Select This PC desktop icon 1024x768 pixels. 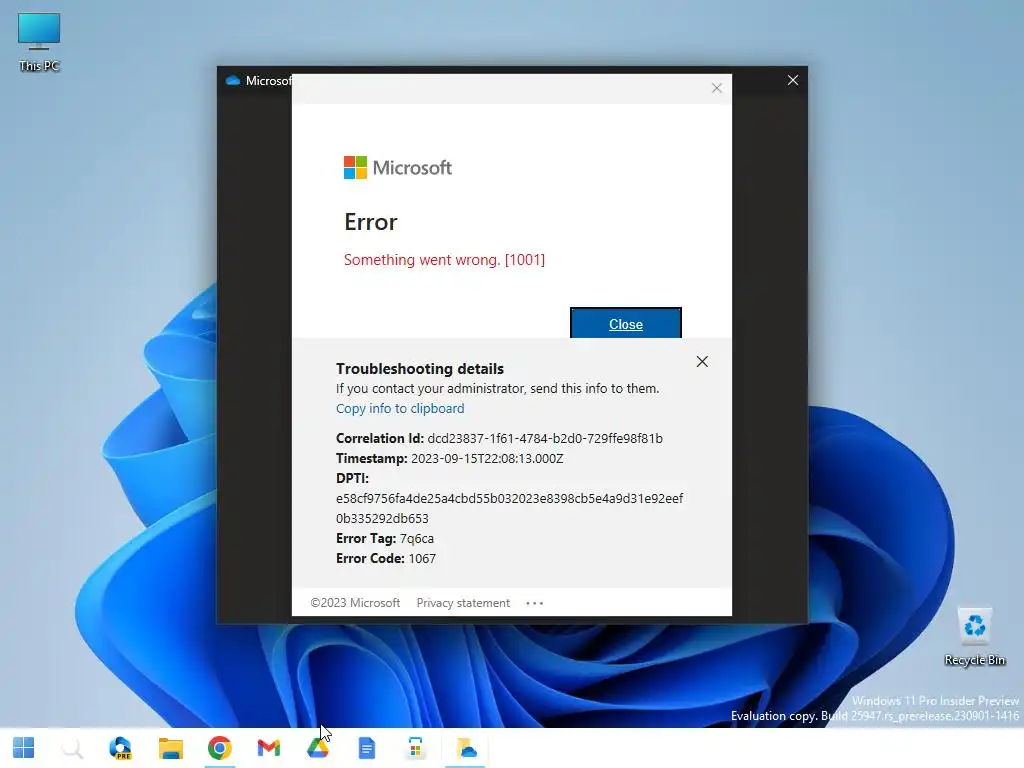coord(39,42)
